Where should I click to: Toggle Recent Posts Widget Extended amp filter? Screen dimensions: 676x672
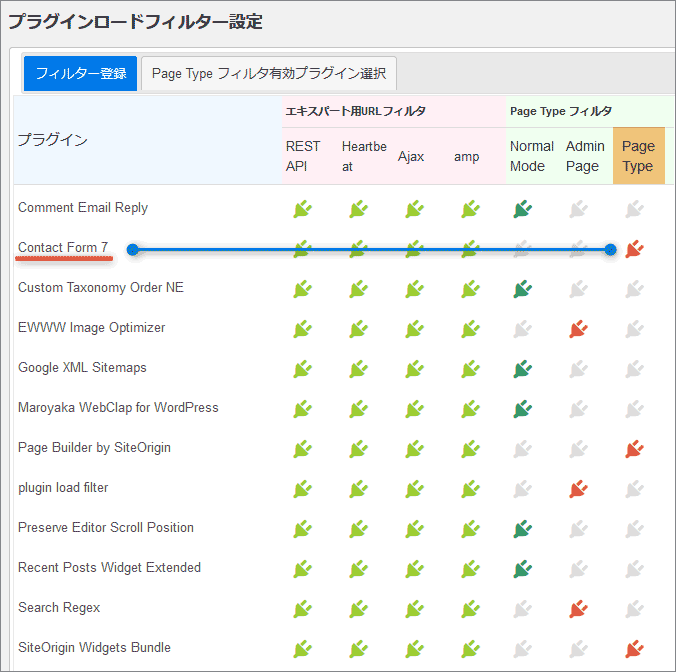point(470,569)
